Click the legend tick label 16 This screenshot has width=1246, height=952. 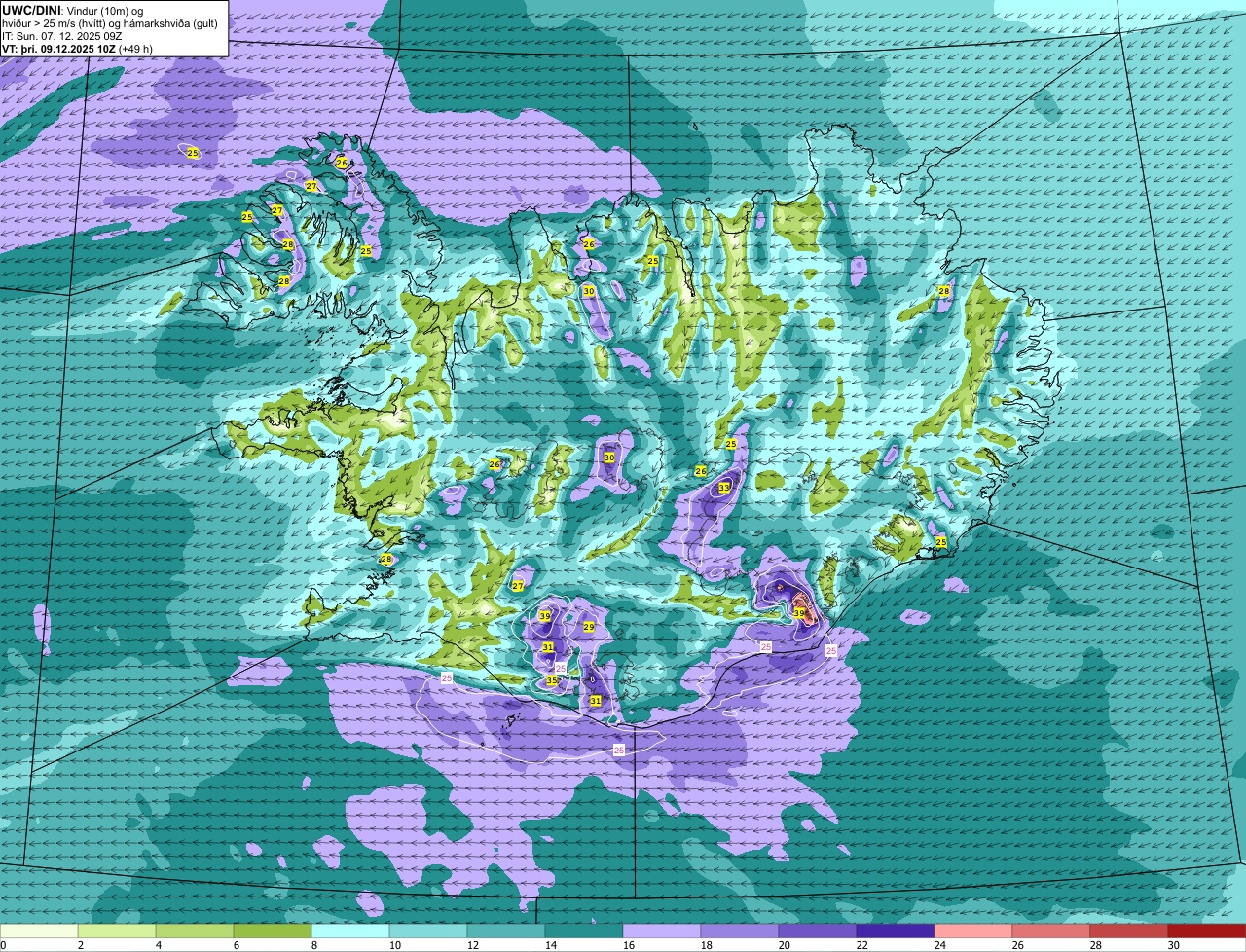click(629, 945)
